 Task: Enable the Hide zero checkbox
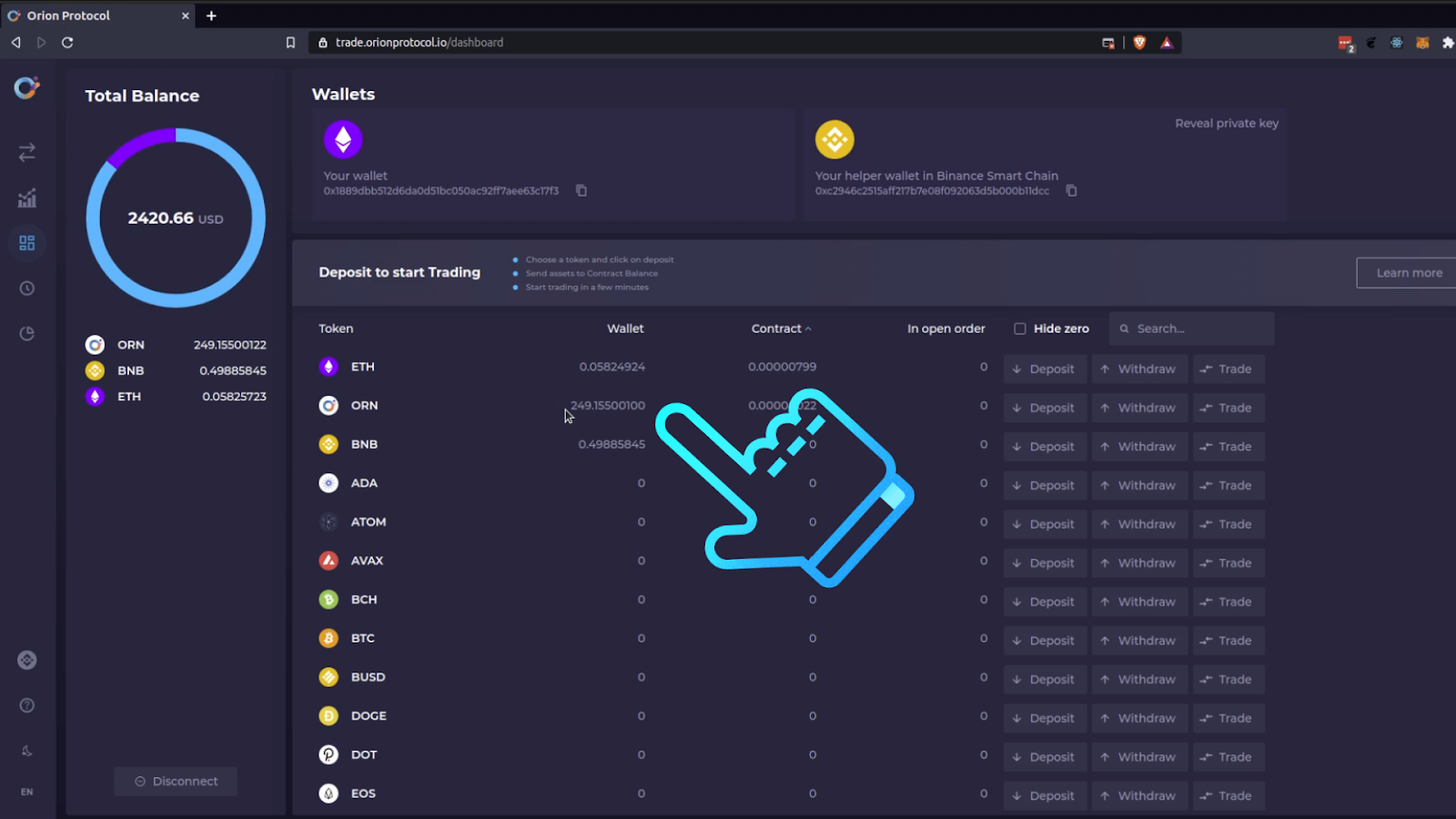click(1020, 329)
